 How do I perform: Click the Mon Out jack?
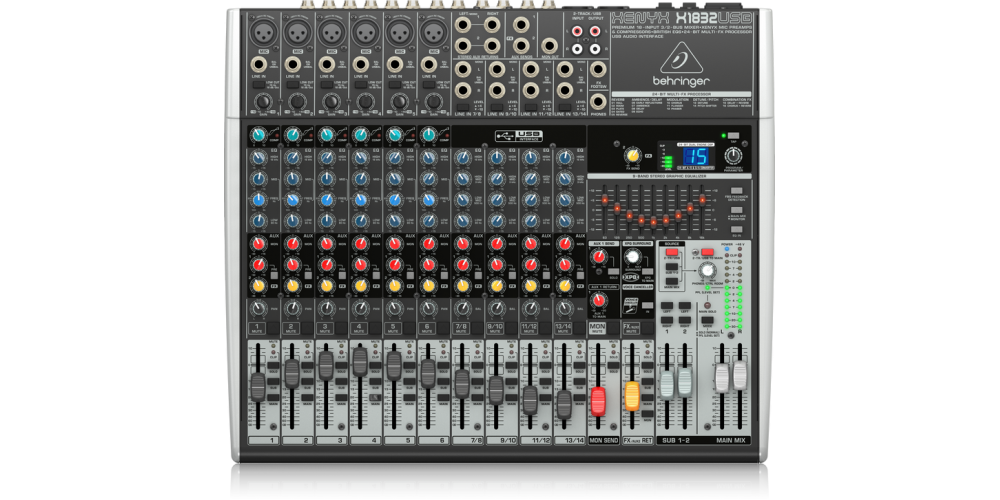(548, 46)
